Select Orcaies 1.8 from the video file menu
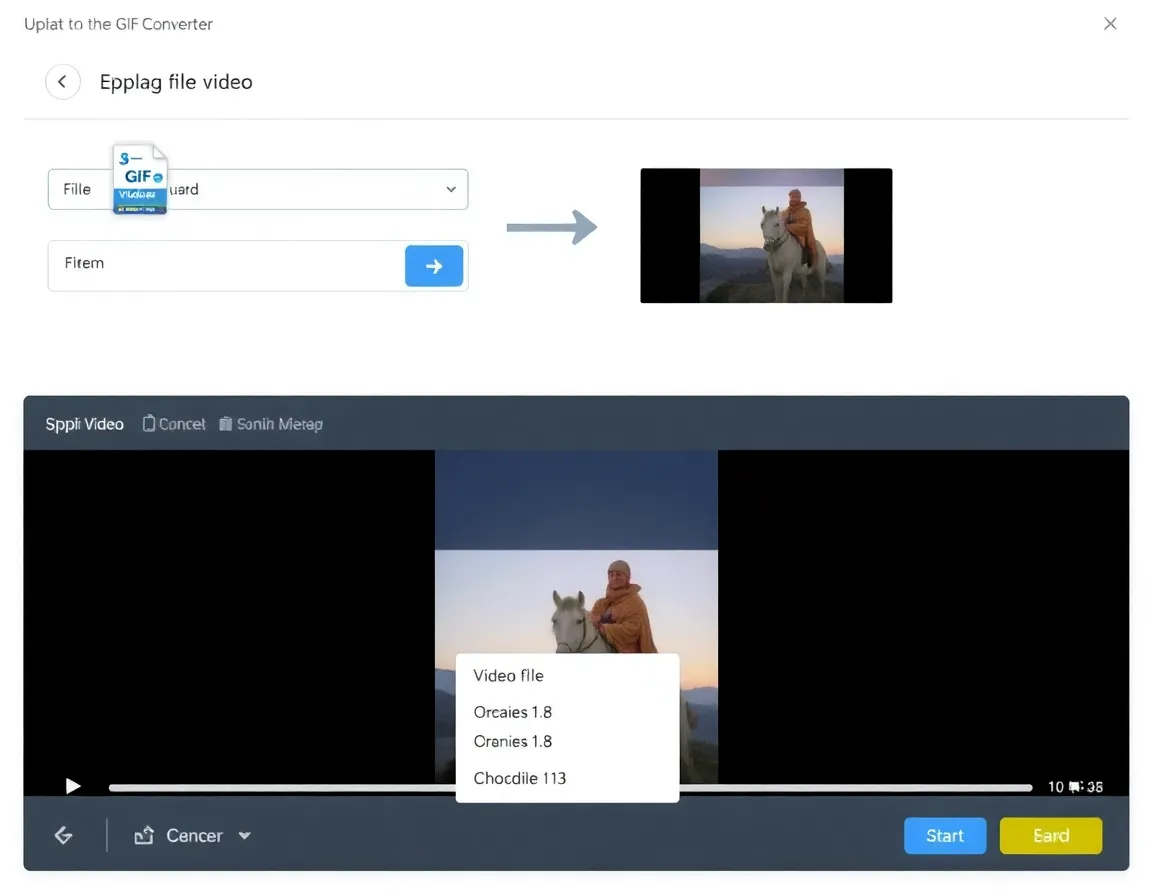The image size is (1152, 896). 513,712
